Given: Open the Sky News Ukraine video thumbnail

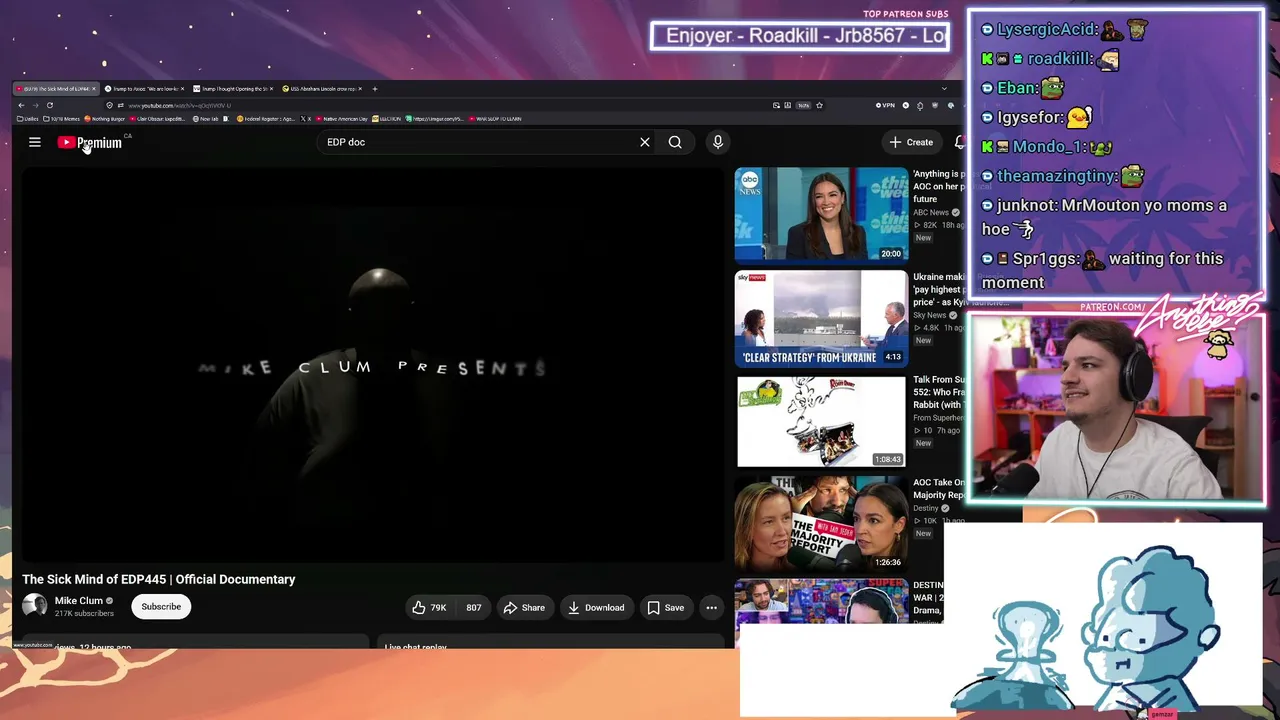Looking at the screenshot, I should coord(821,318).
